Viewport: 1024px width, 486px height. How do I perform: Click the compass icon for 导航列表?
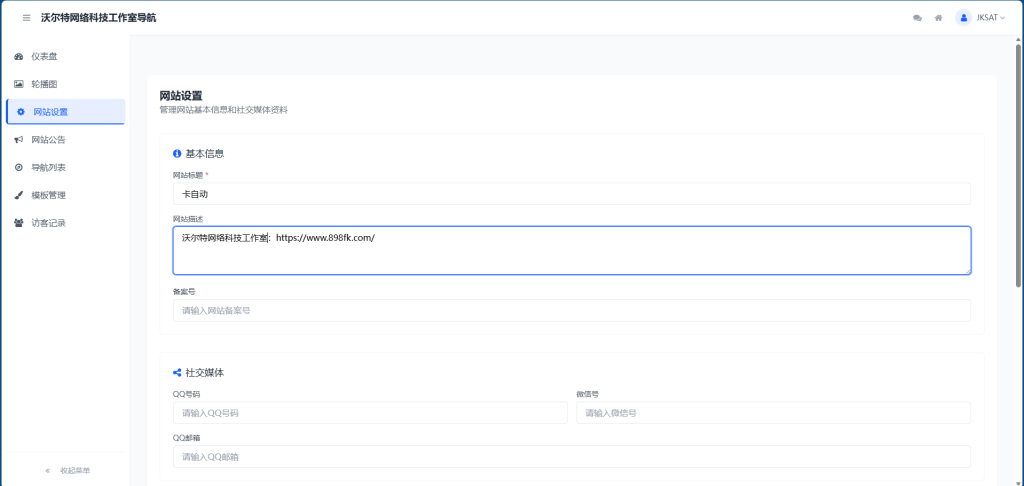click(19, 167)
